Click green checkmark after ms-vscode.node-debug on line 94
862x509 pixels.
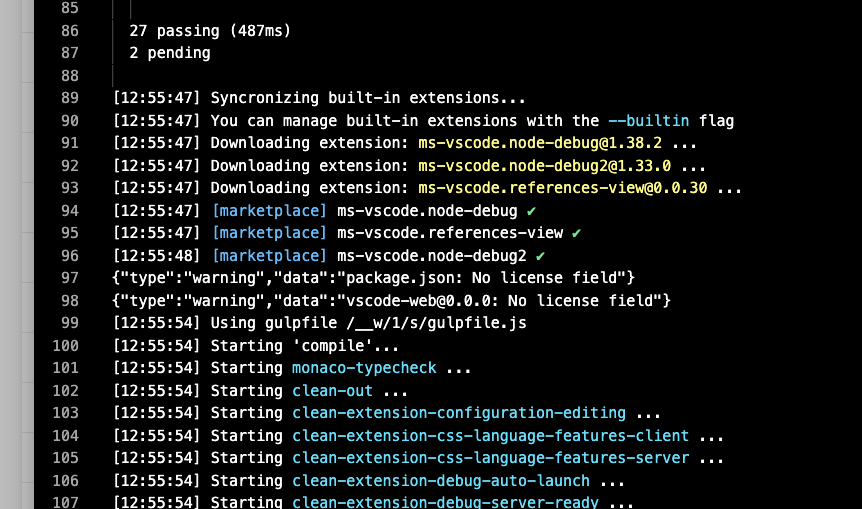pos(531,211)
